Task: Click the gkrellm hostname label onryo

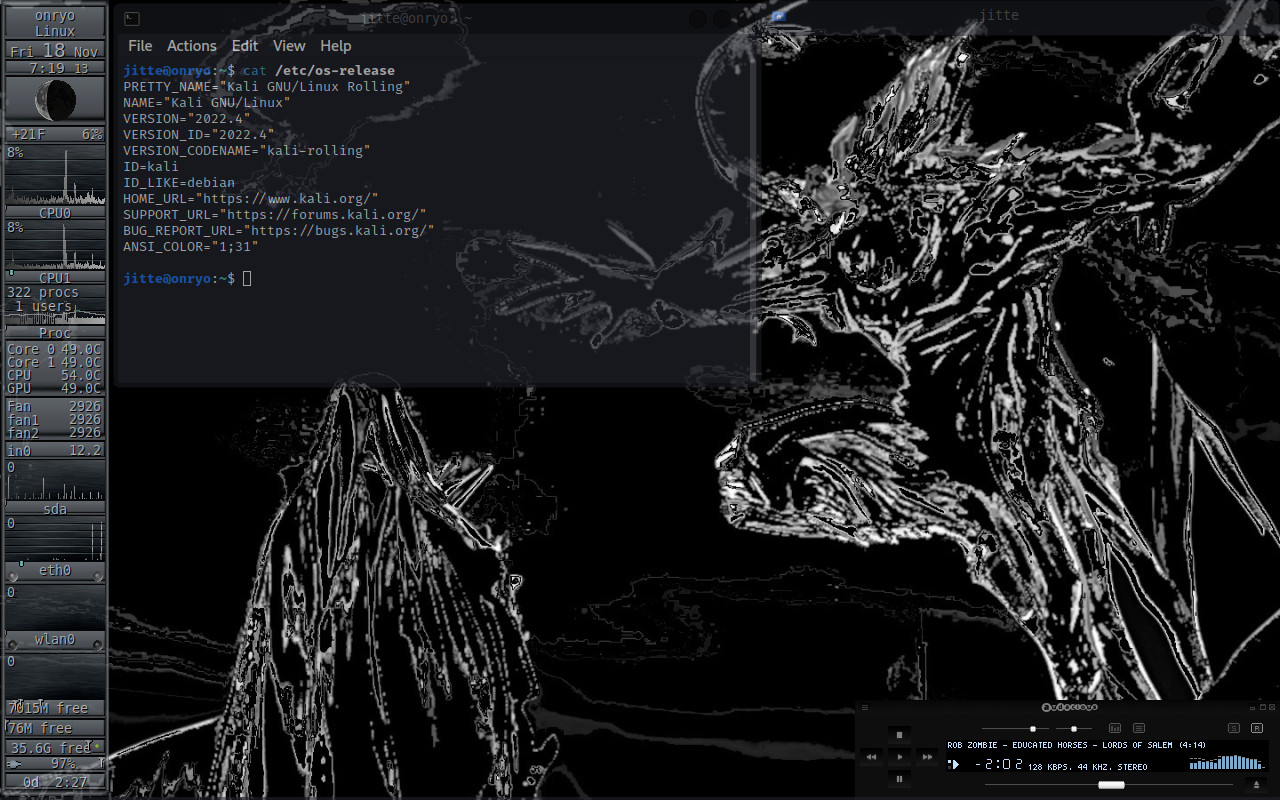Action: coord(55,15)
